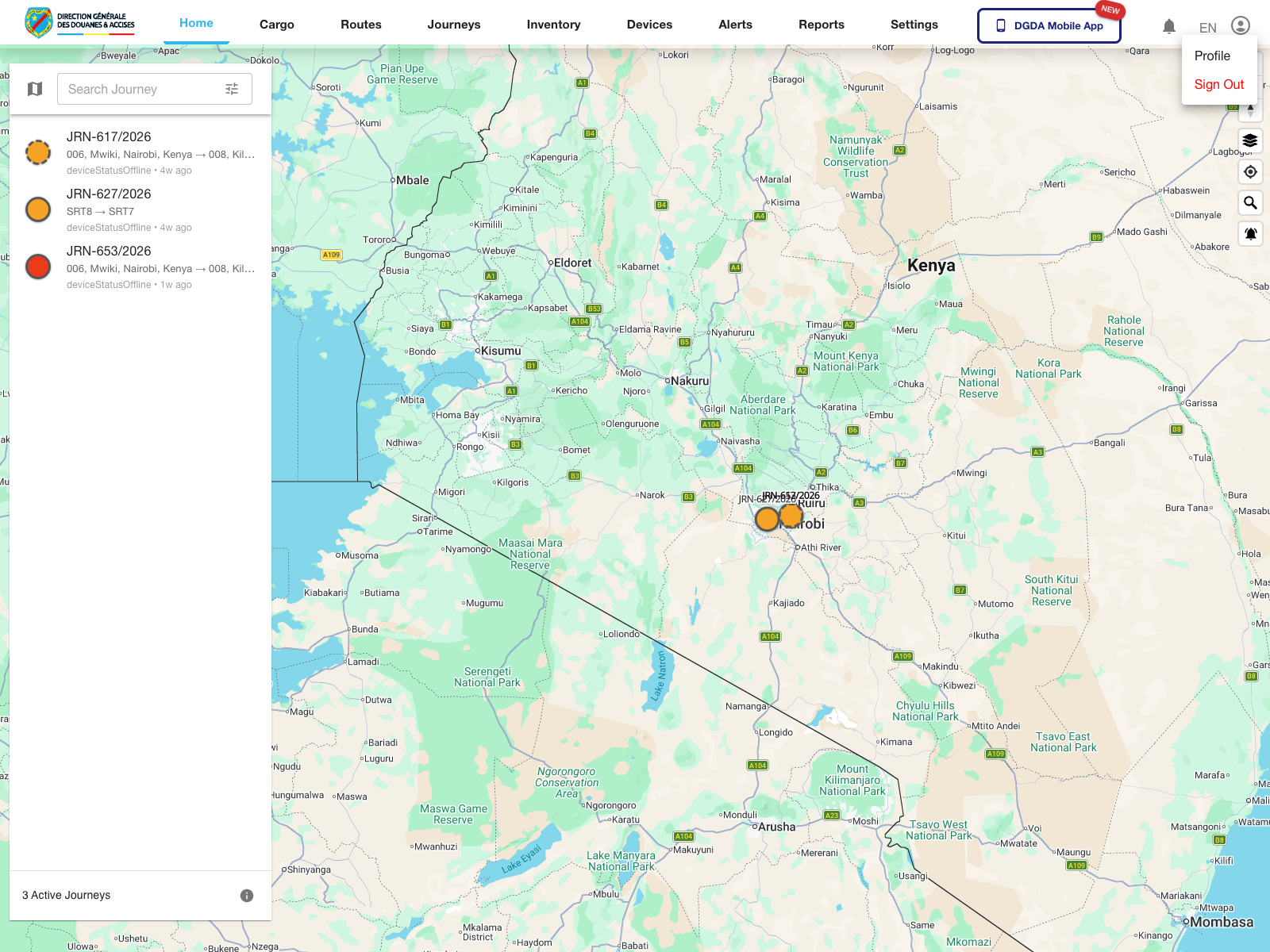Screen dimensions: 1270x952
Task: Open journey search filter options
Action: tap(232, 89)
